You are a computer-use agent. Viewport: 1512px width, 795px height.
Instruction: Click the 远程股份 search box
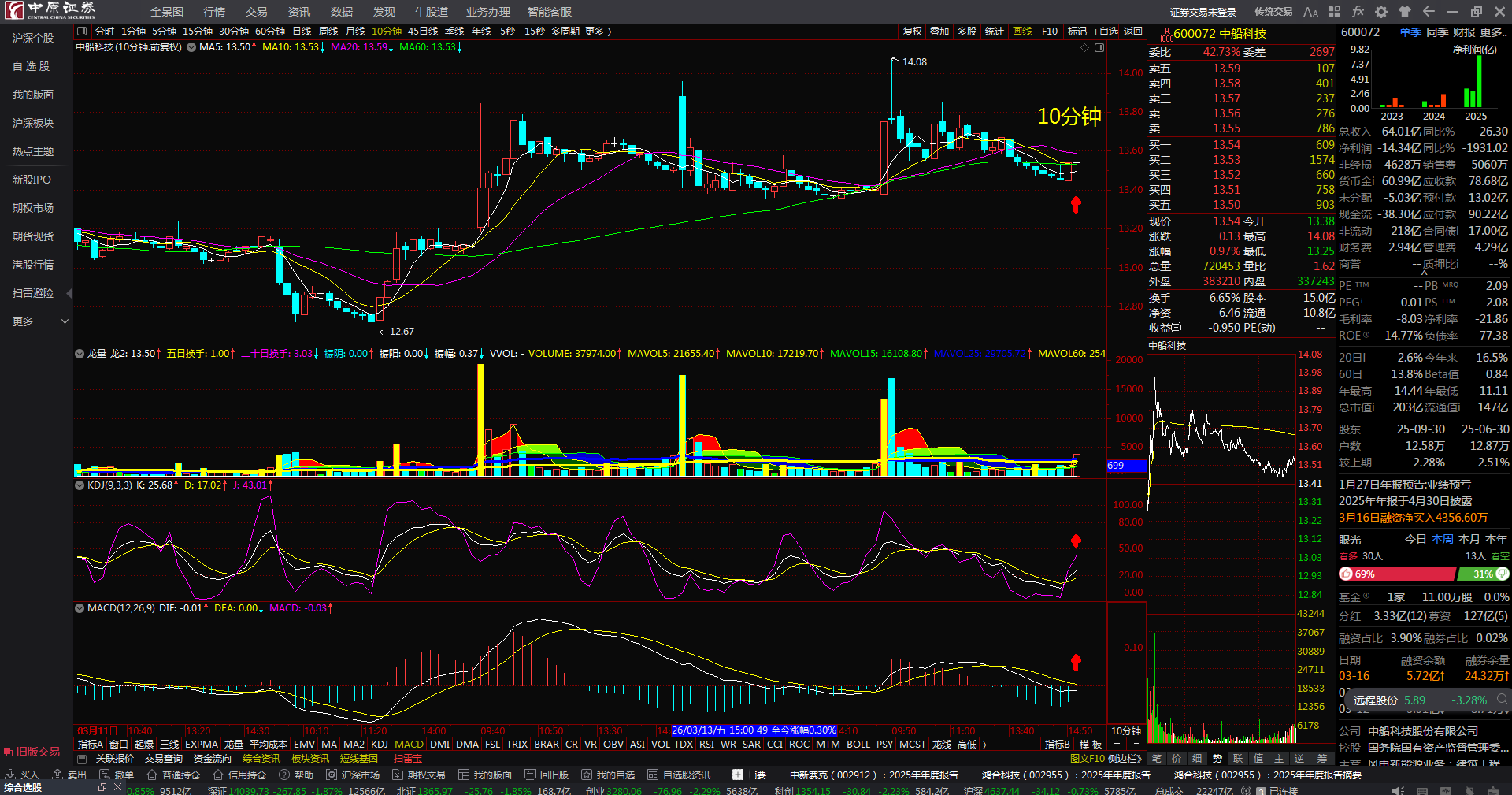1428,700
